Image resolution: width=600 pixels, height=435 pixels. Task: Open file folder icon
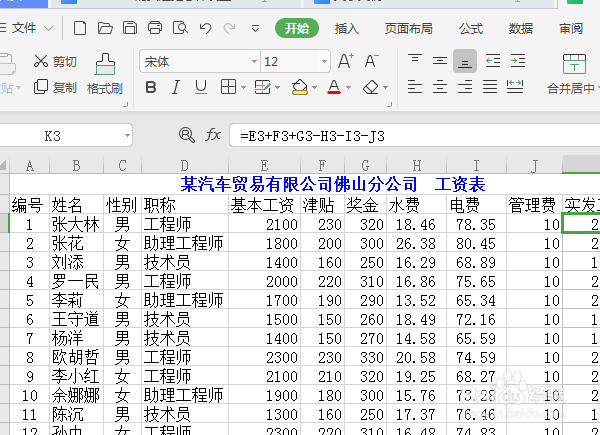105,28
